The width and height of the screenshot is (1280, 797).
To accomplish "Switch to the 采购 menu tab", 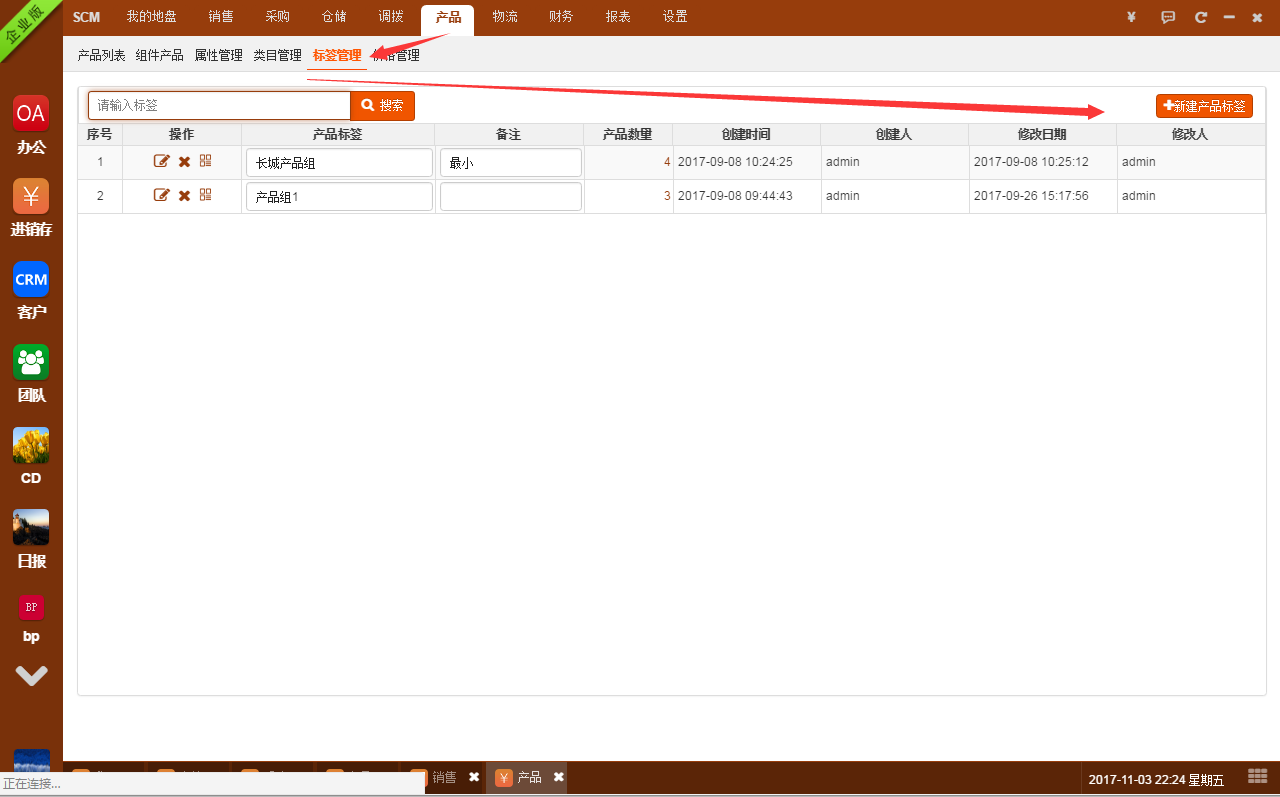I will coord(277,17).
